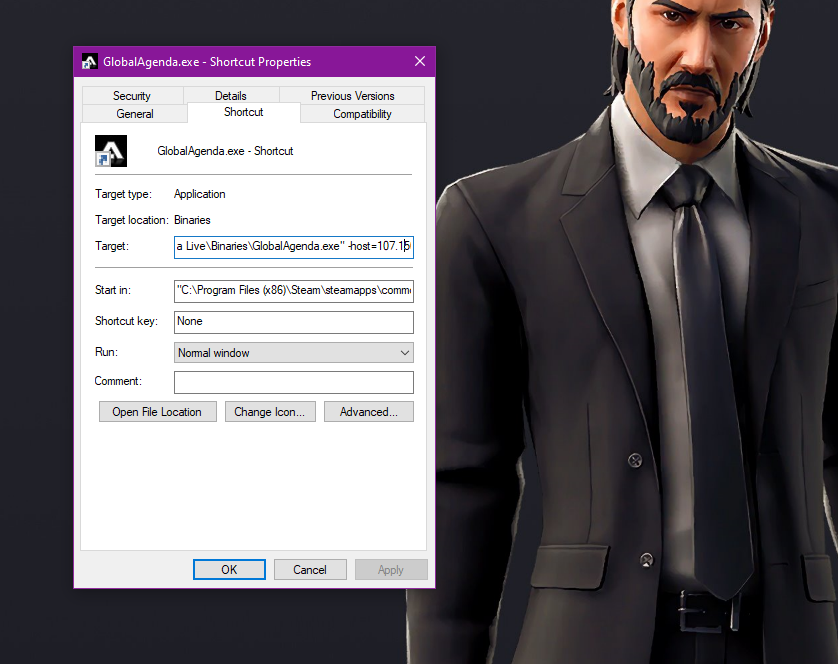This screenshot has width=838, height=664.
Task: Switch to the General tab
Action: pos(135,114)
